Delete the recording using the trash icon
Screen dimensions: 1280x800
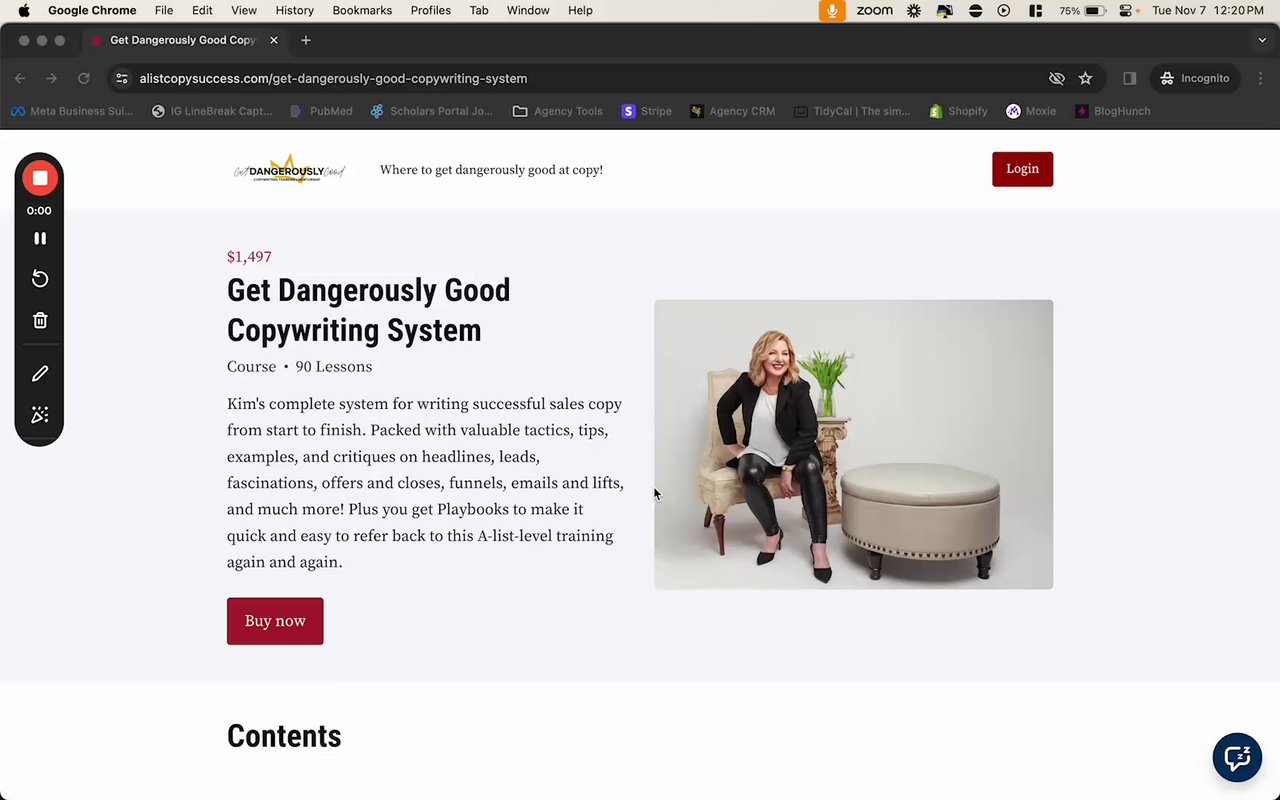(40, 320)
